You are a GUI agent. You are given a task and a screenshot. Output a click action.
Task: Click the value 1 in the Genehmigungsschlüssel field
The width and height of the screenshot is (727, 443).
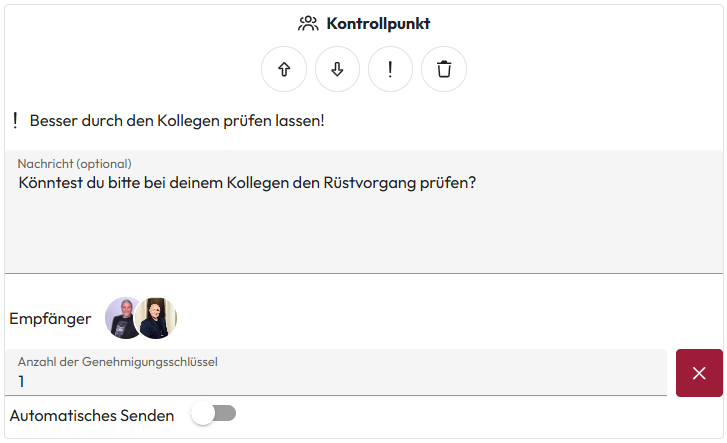[x=22, y=381]
